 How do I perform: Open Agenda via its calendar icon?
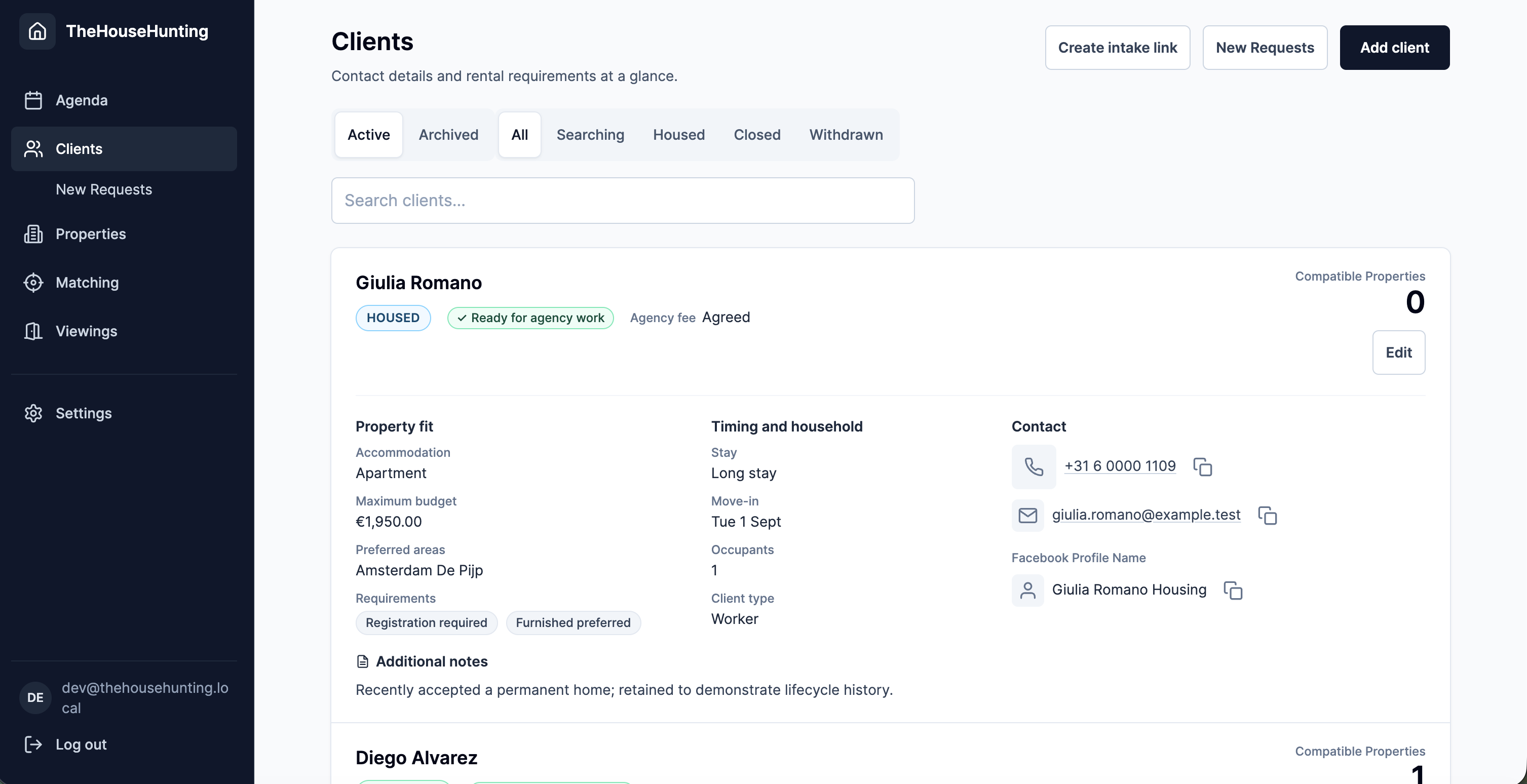tap(33, 100)
